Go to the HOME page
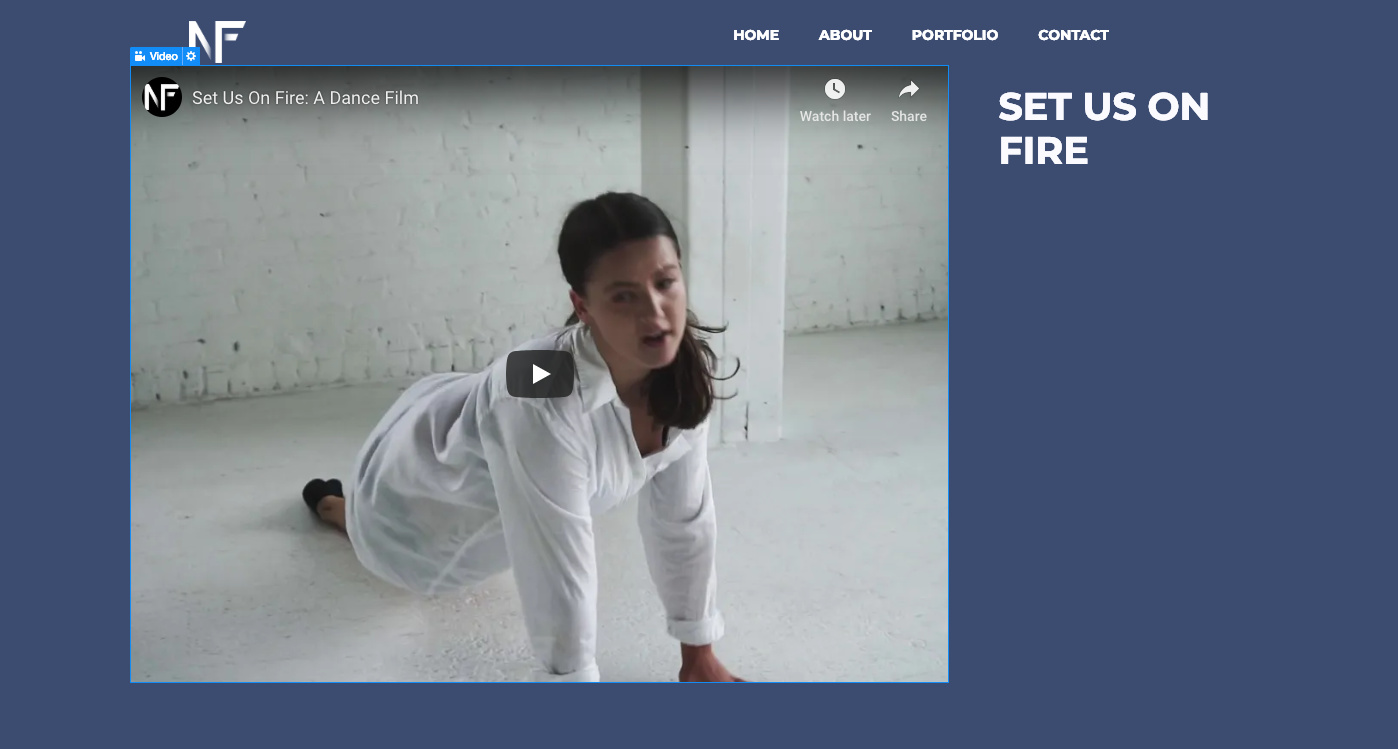The width and height of the screenshot is (1398, 749). pos(756,35)
